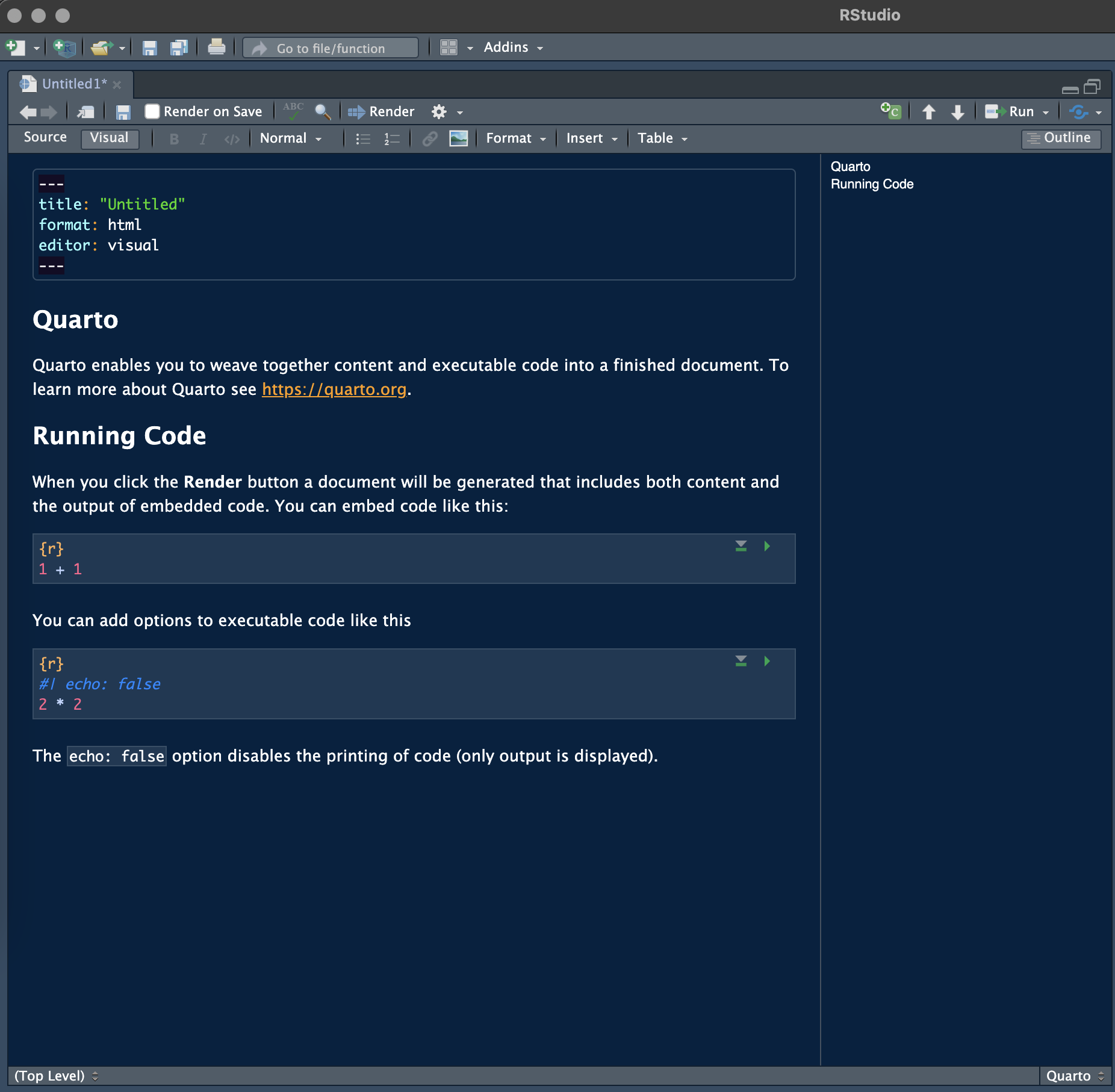Screen dimensions: 1115x1092
Task: Switch to Source editor mode
Action: tap(45, 137)
